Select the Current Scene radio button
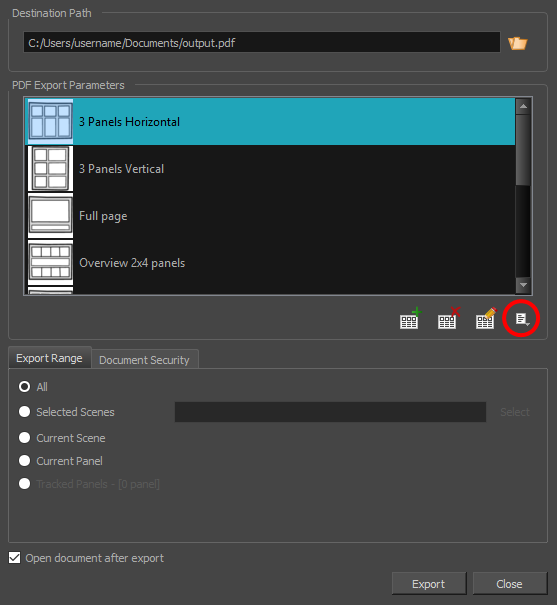Screen dimensions: 557x605 (24, 438)
